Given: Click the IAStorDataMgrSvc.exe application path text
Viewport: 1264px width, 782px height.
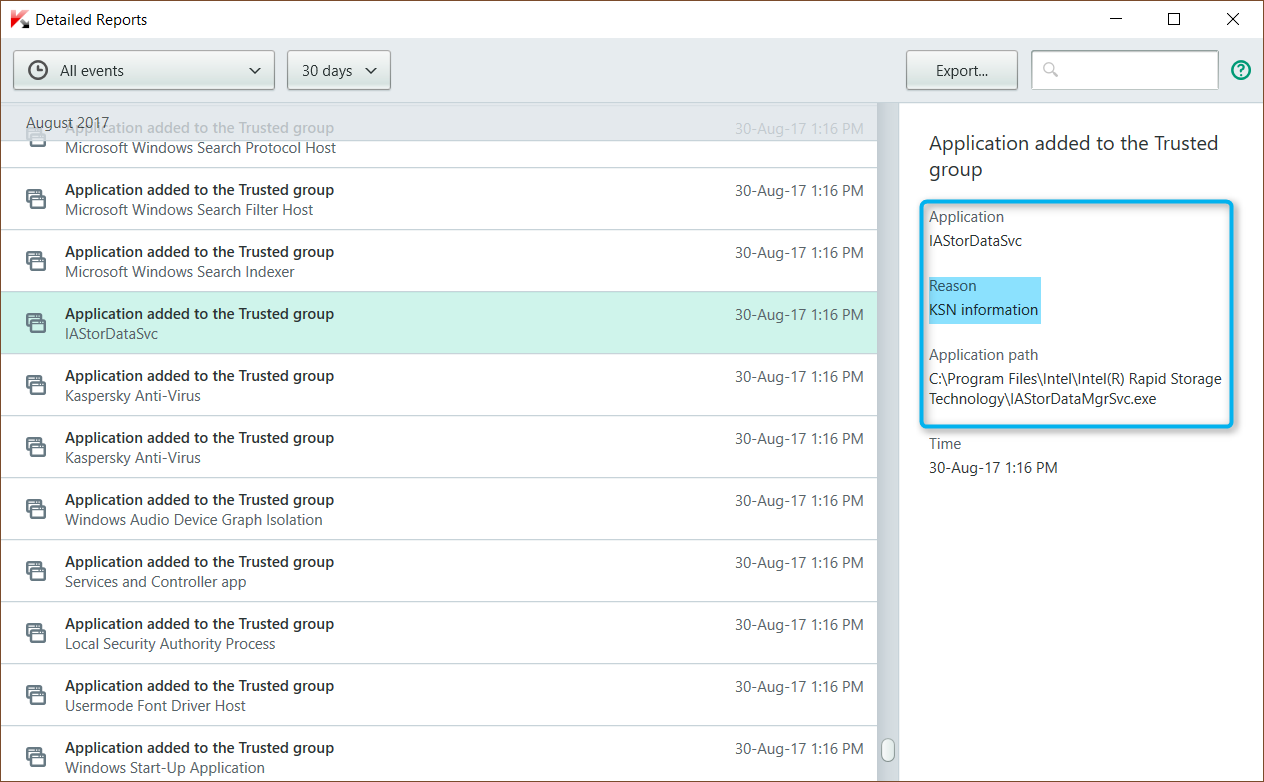Looking at the screenshot, I should 1075,388.
